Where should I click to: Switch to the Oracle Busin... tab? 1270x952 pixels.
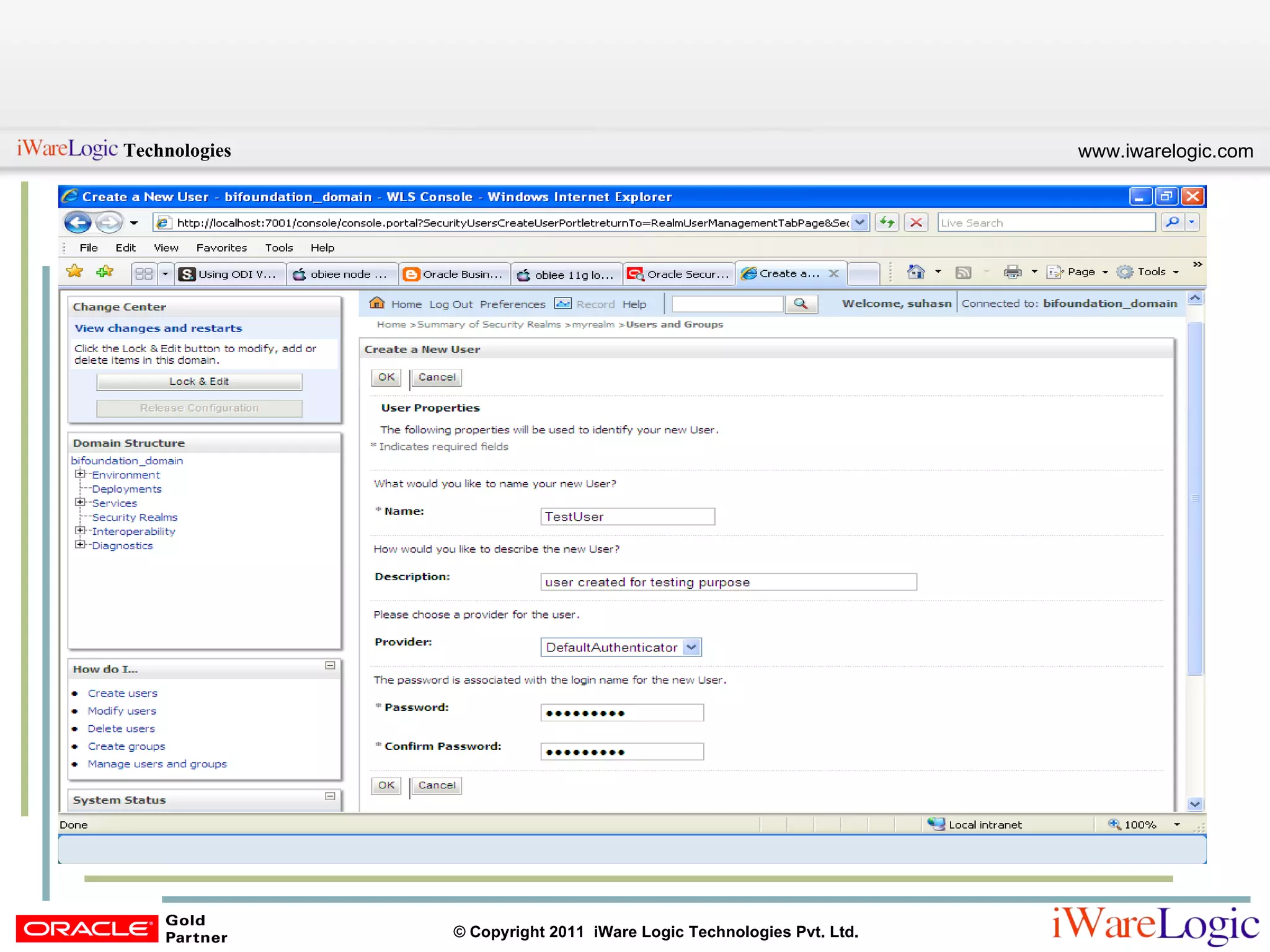455,274
